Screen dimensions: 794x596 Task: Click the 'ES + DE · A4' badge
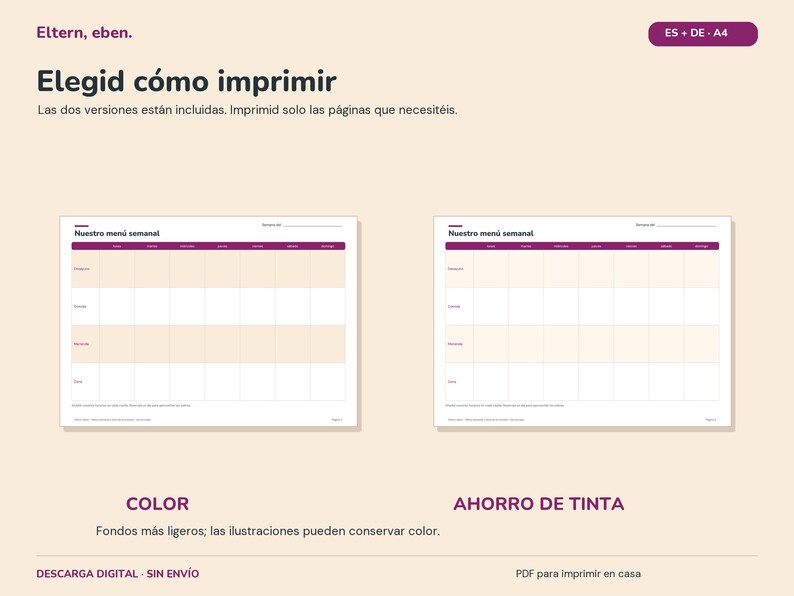click(703, 34)
